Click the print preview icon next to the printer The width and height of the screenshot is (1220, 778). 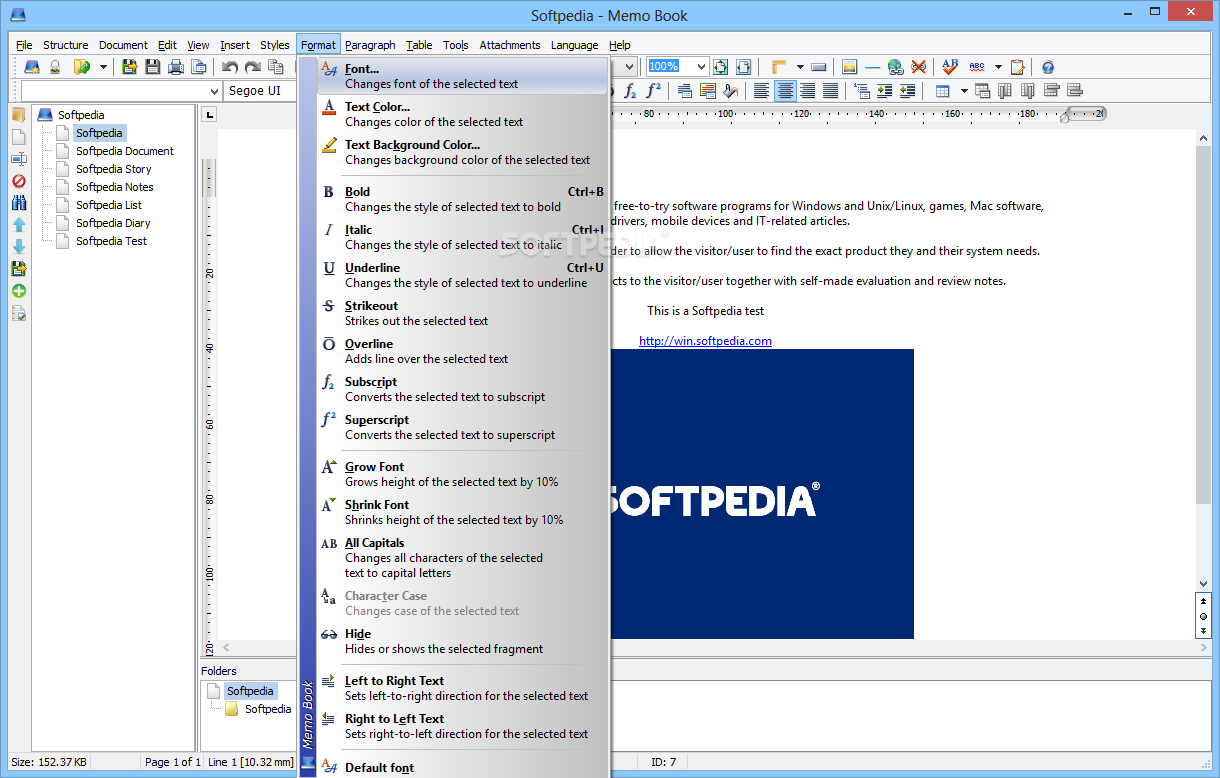pyautogui.click(x=199, y=67)
